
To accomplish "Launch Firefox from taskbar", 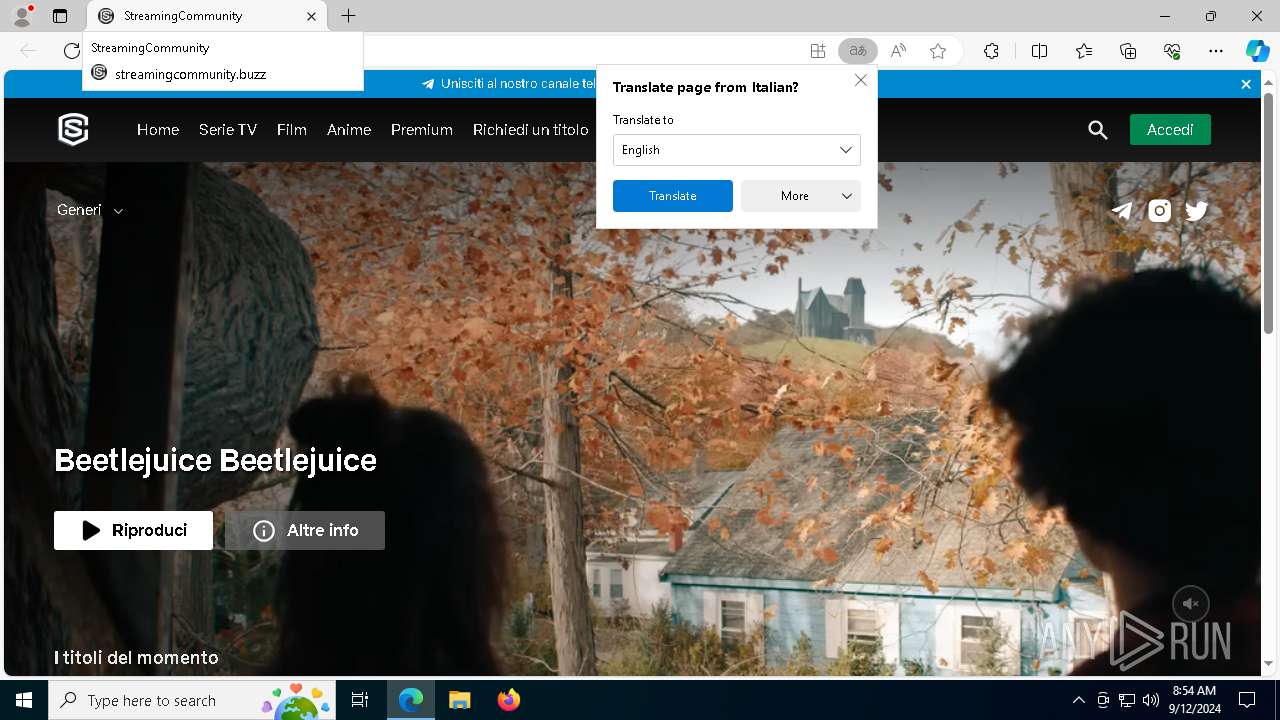I will pyautogui.click(x=508, y=700).
